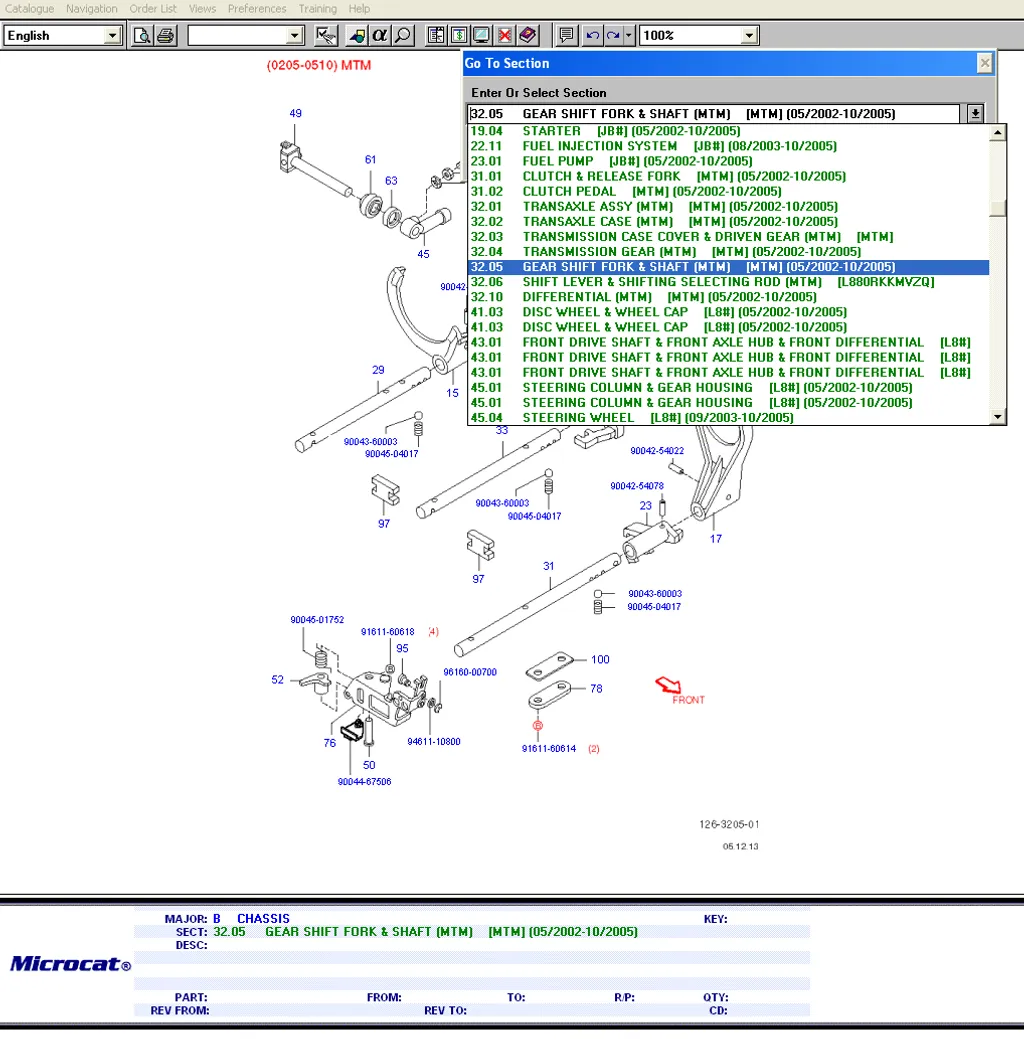Click the print preview icon
The width and height of the screenshot is (1024, 1039).
(141, 35)
